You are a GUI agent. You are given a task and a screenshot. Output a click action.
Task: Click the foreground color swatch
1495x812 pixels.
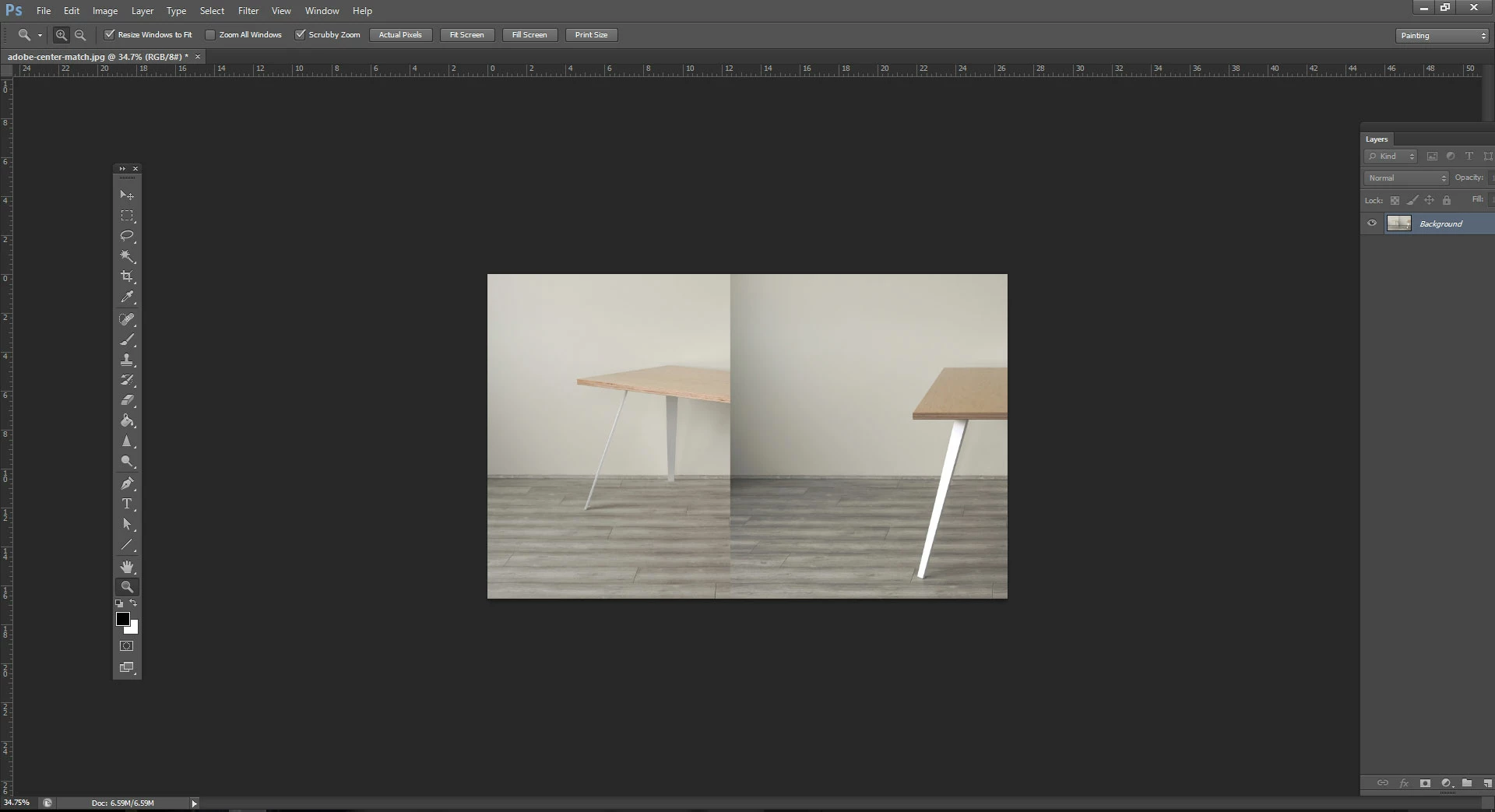coord(122,619)
